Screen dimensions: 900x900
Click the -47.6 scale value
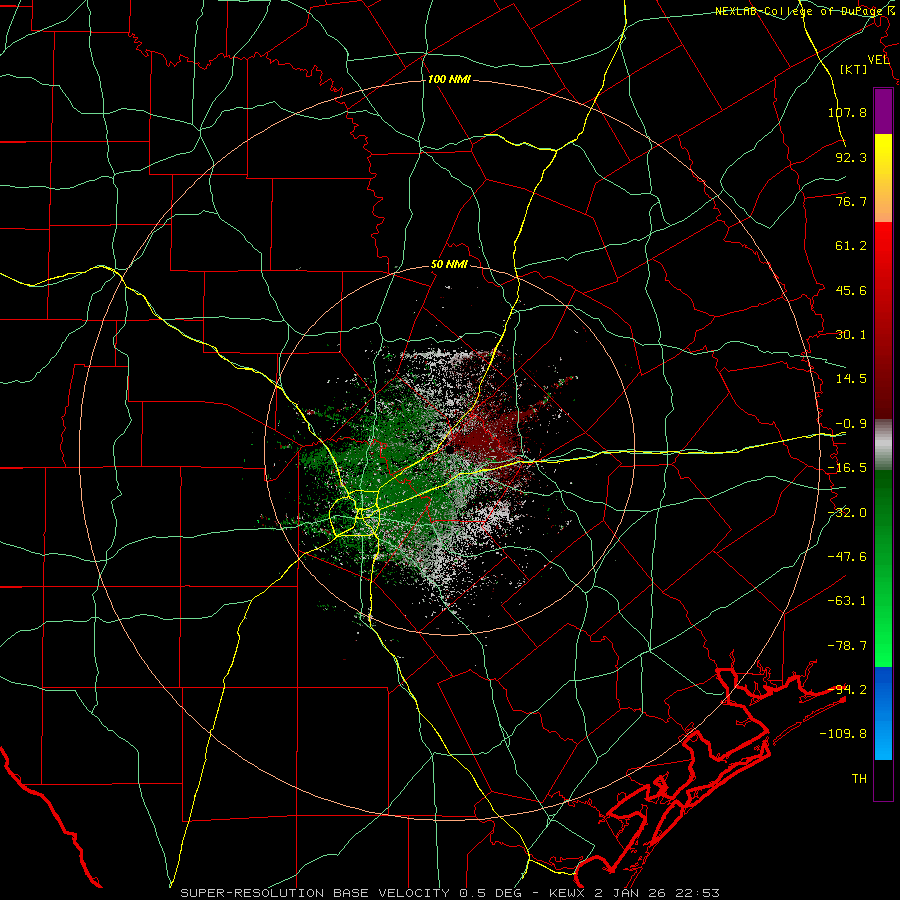[x=847, y=557]
